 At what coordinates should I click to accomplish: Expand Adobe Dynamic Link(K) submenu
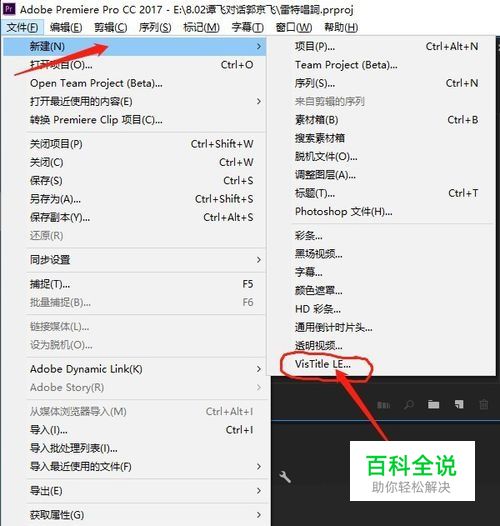[x=258, y=369]
